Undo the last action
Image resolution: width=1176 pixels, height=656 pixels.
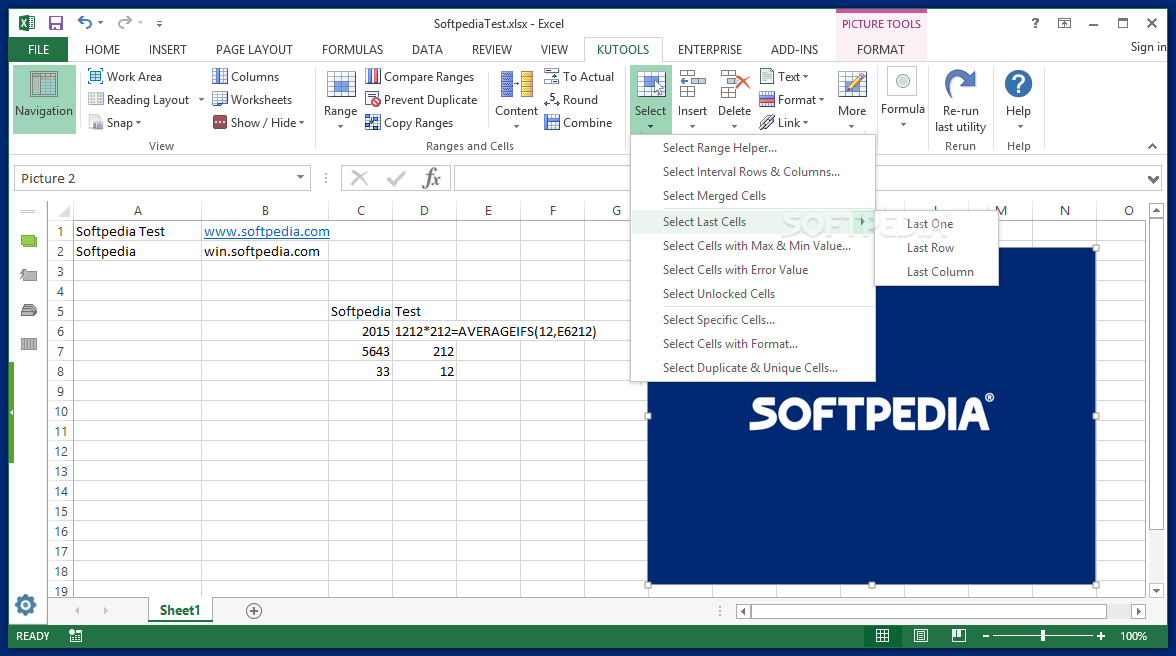pos(85,23)
